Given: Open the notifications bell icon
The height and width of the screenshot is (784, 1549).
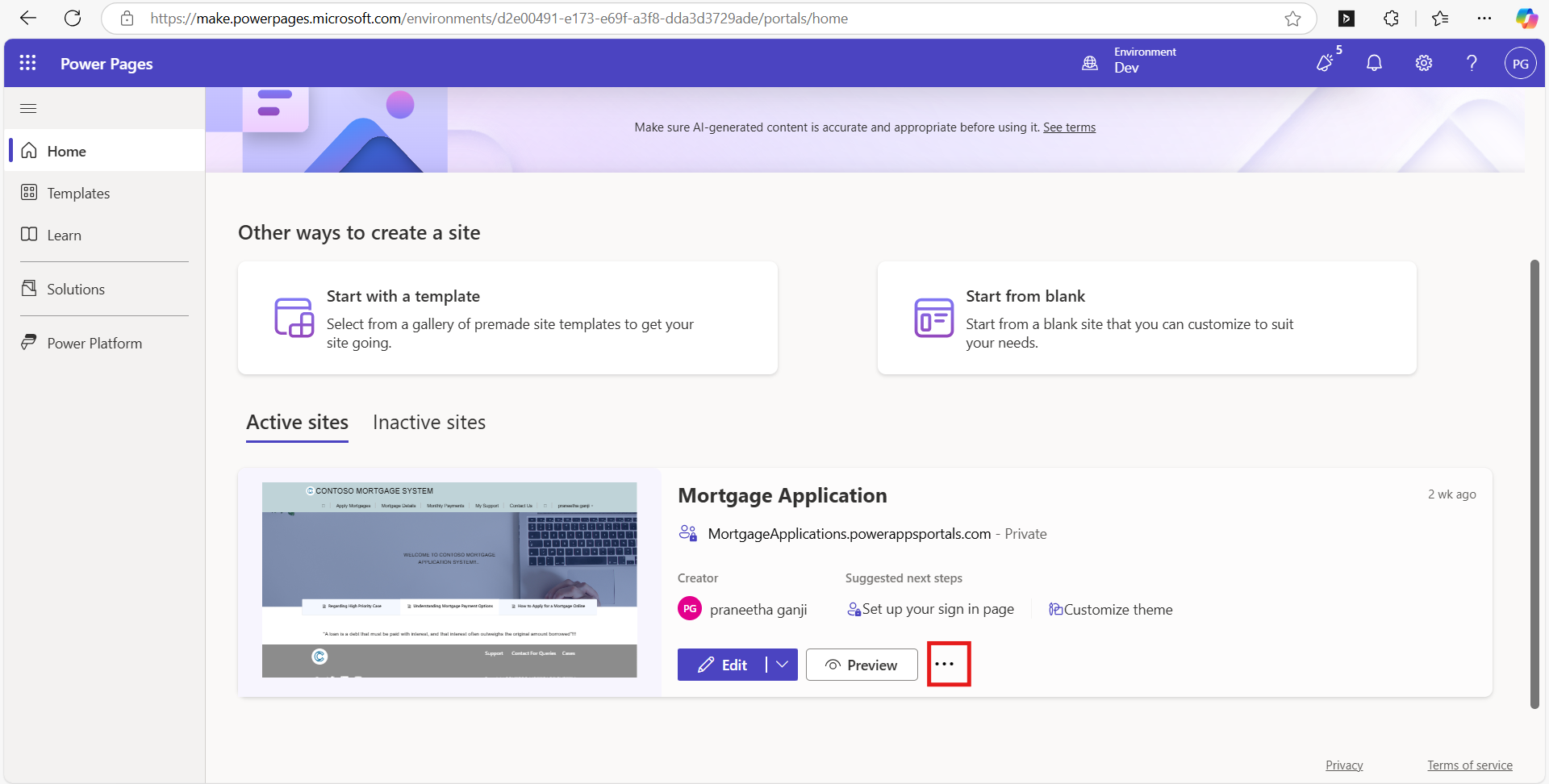Looking at the screenshot, I should (1374, 63).
